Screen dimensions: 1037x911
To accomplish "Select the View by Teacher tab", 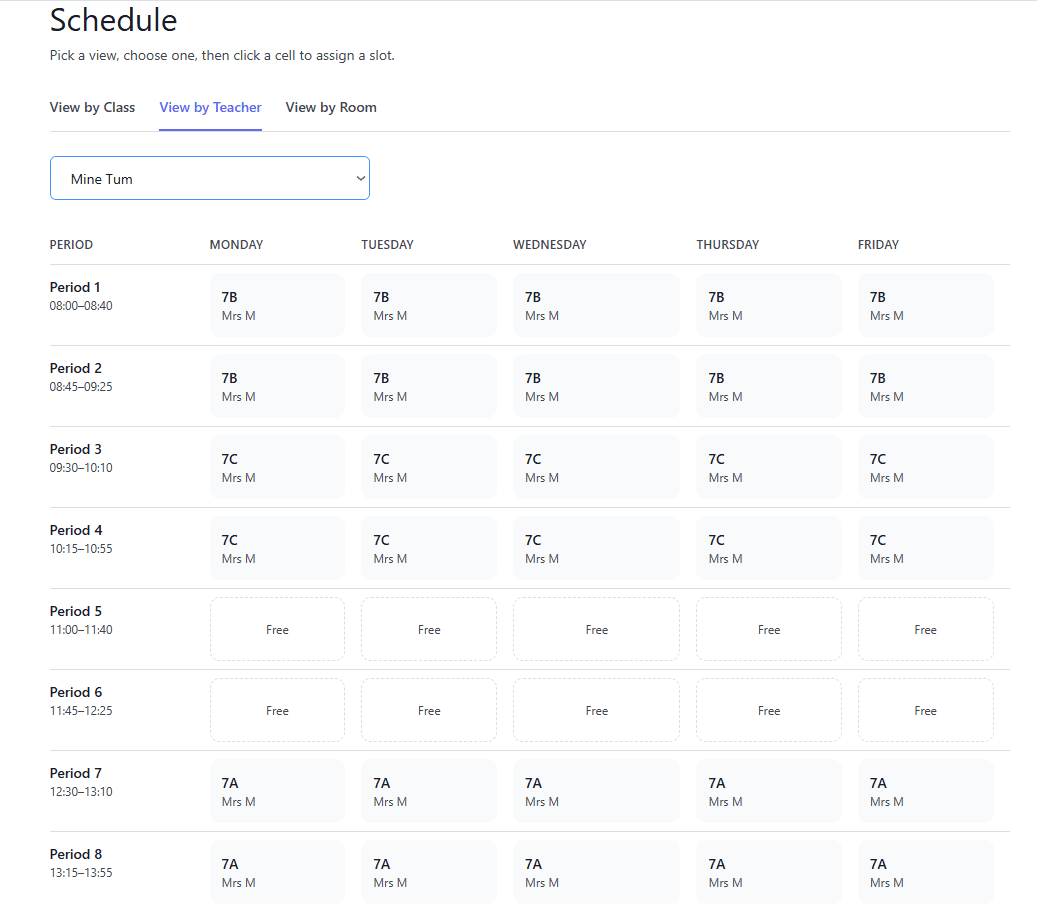I will click(210, 107).
